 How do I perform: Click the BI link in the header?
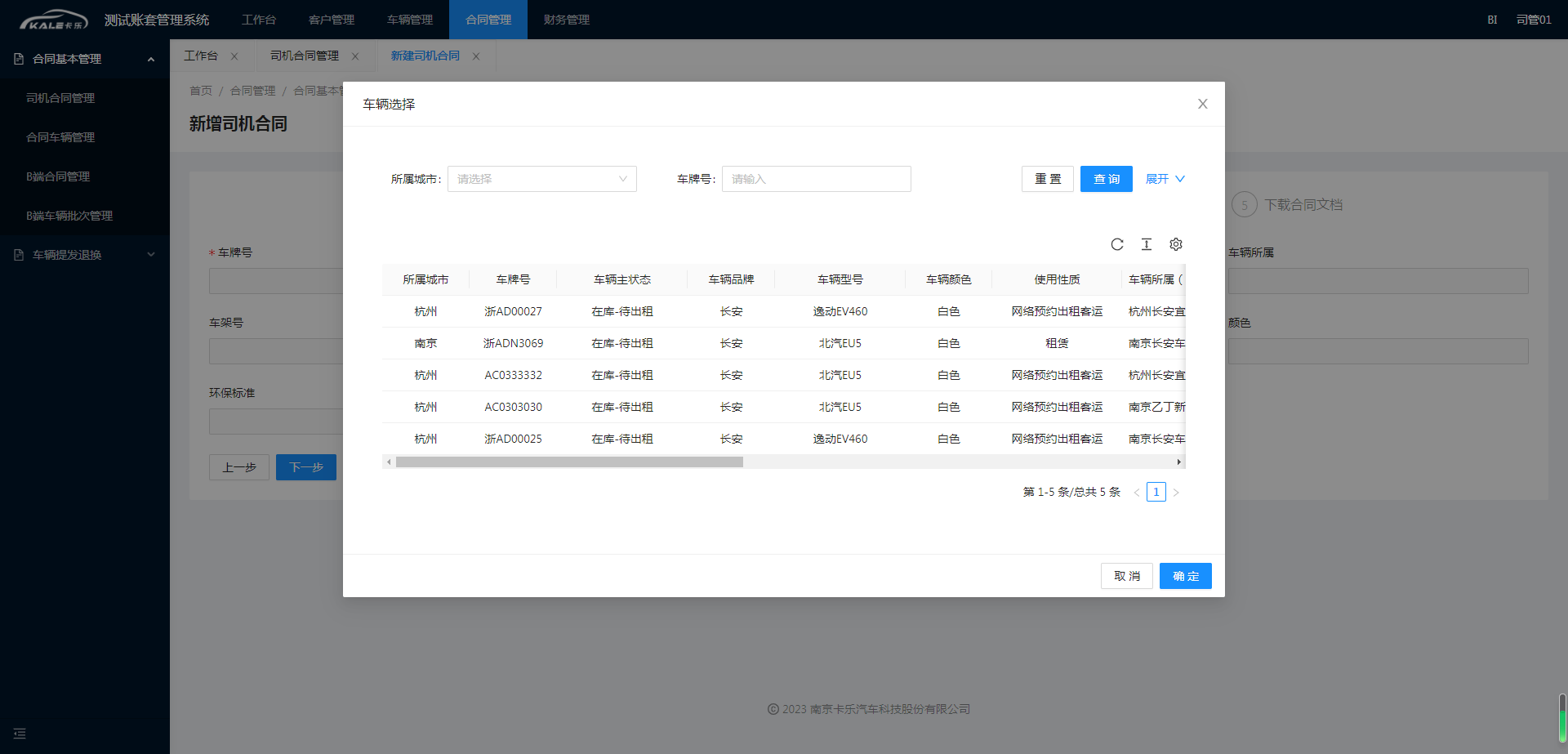[1492, 20]
